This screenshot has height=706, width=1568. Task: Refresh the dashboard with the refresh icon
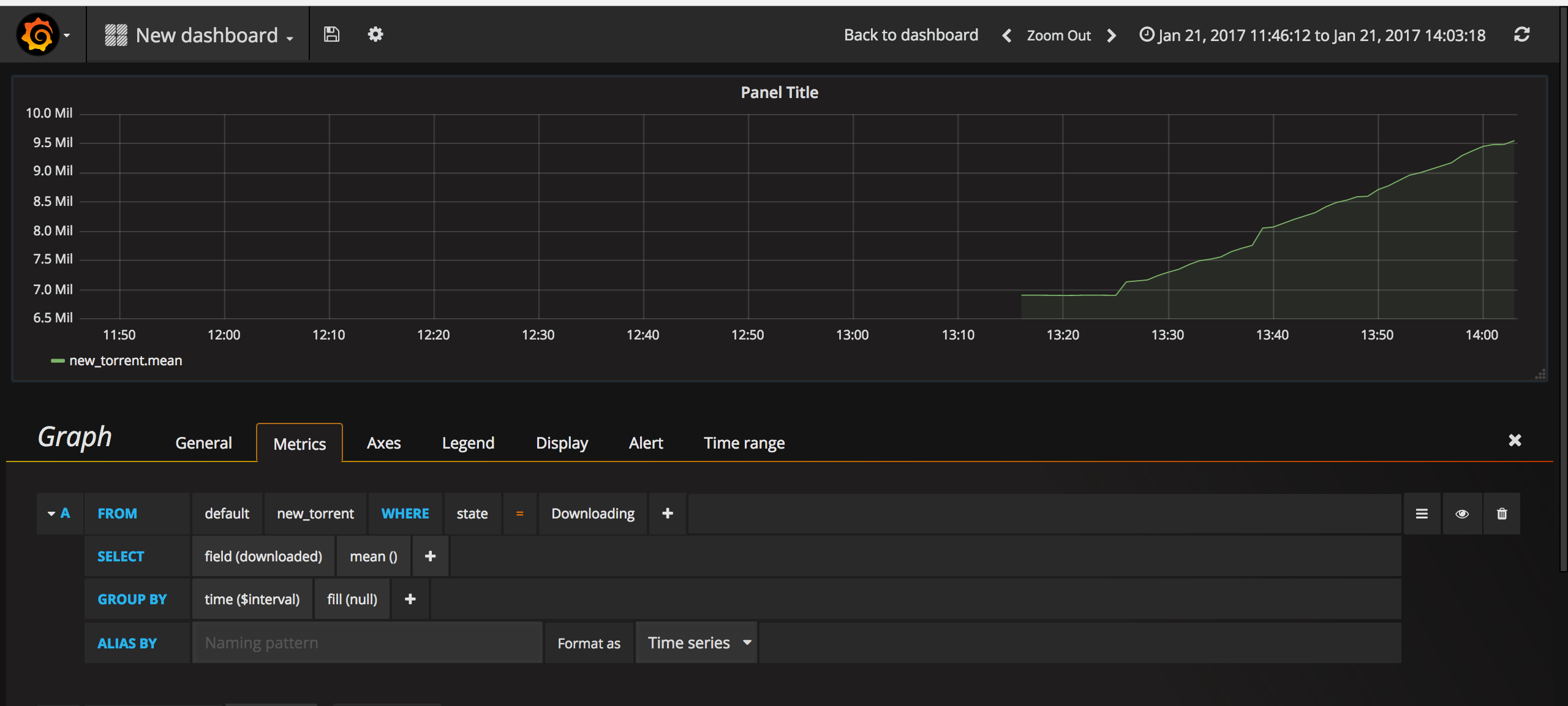tap(1523, 34)
